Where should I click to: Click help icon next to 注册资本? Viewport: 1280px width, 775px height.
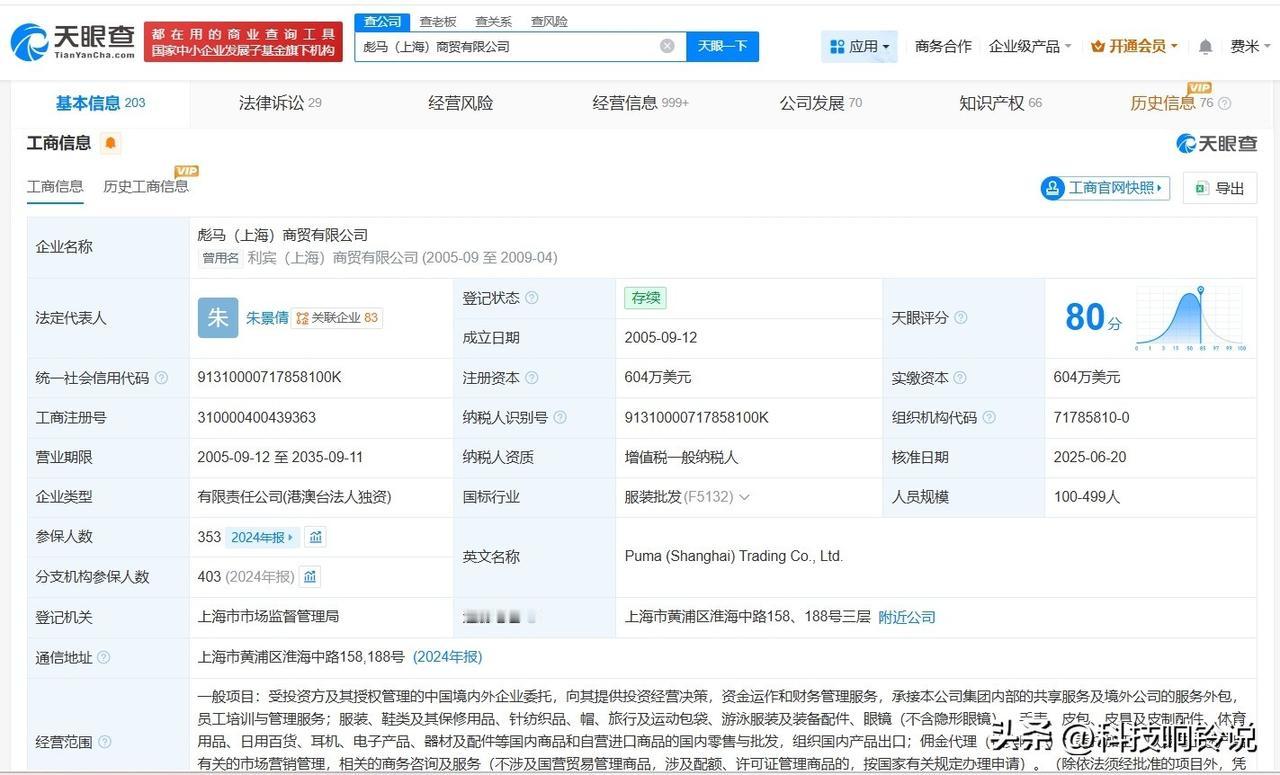point(532,378)
